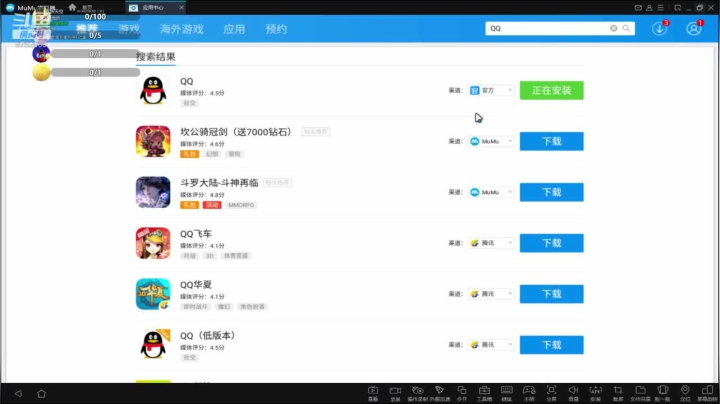720x404 pixels.
Task: Open the hamburger menu in the title bar
Action: pos(660,8)
